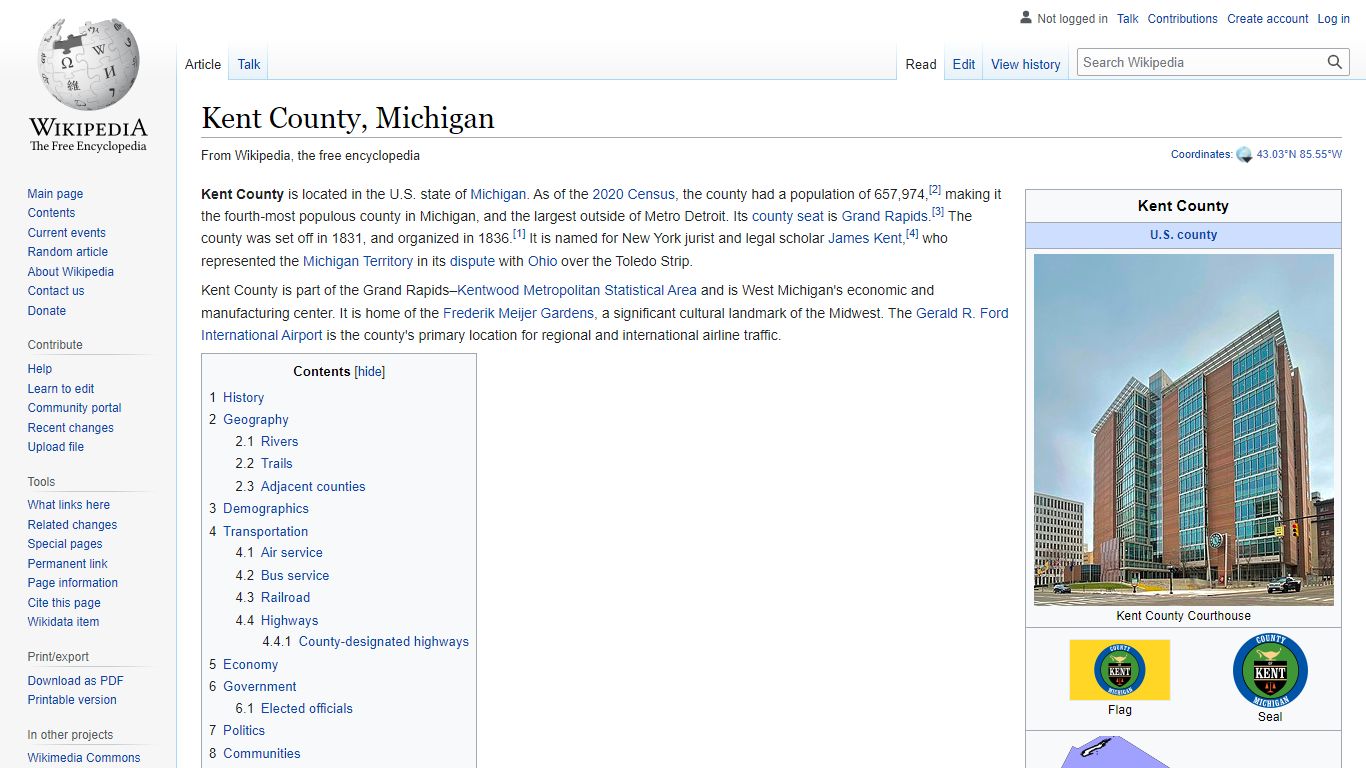
Task: Jump to Transportation in contents
Action: (x=265, y=532)
